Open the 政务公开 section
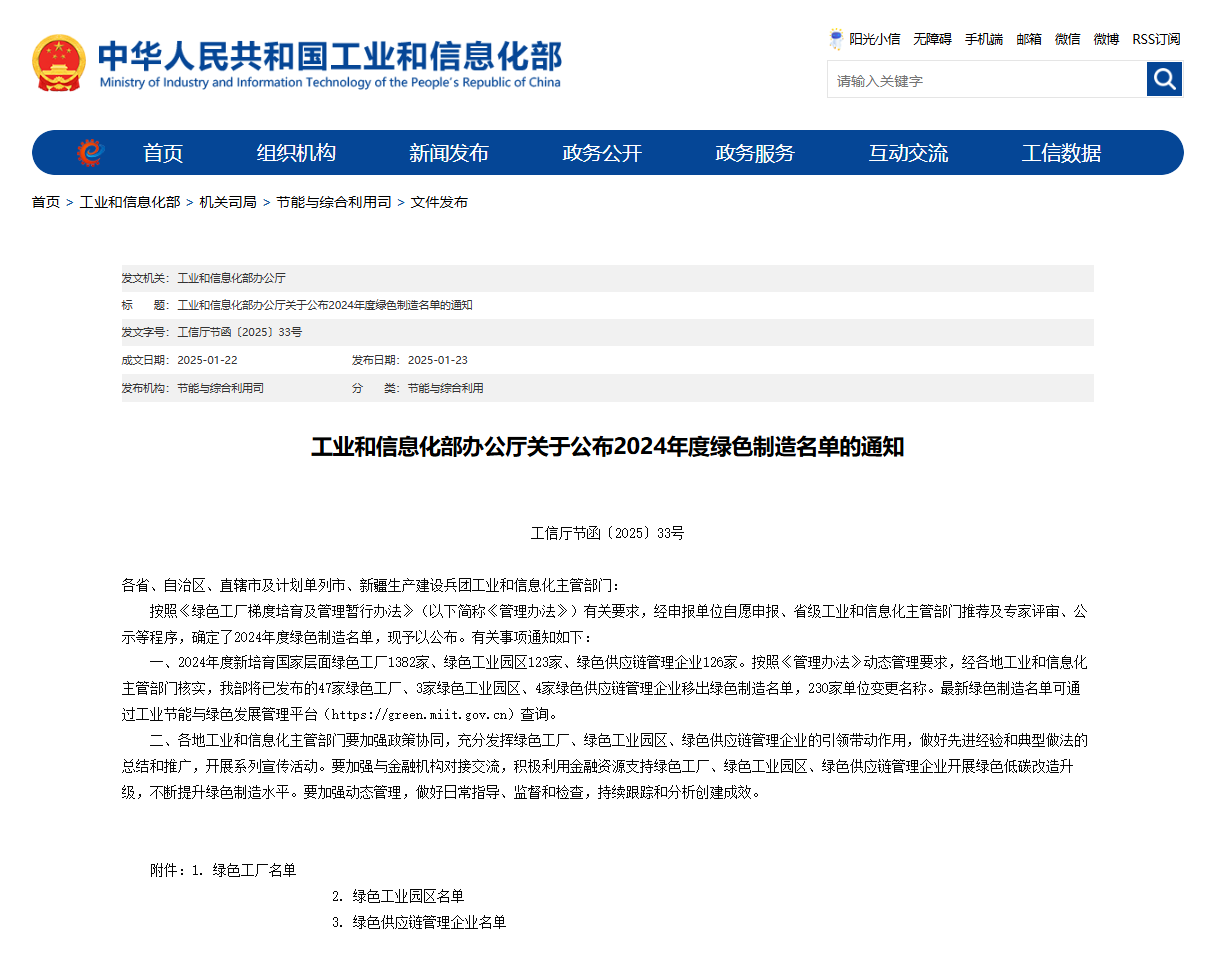This screenshot has height=954, width=1207. pyautogui.click(x=602, y=152)
